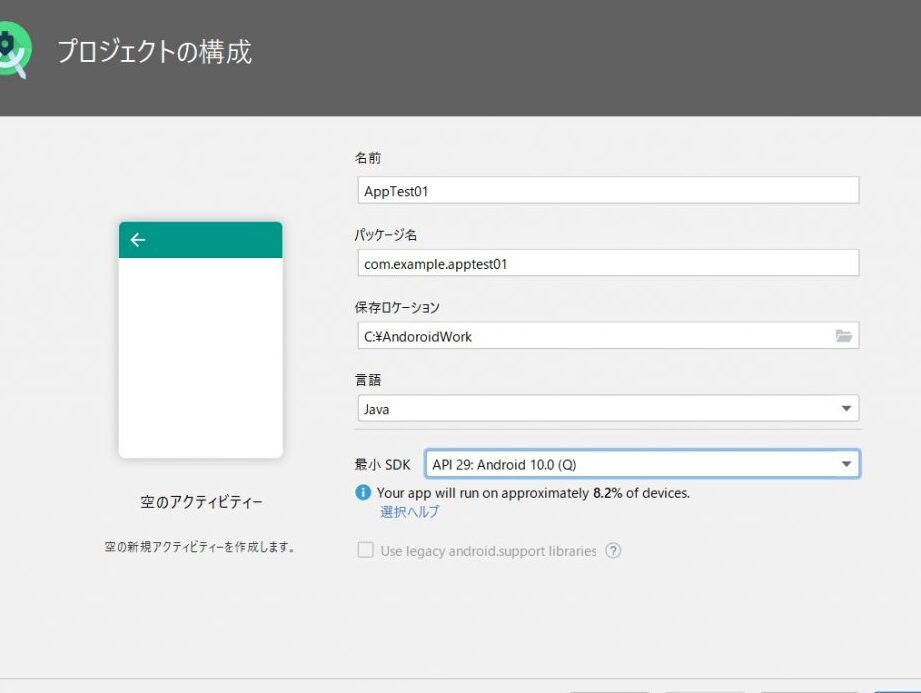Click the 保存ロケーション field C:¥AndoroidWork

point(609,336)
